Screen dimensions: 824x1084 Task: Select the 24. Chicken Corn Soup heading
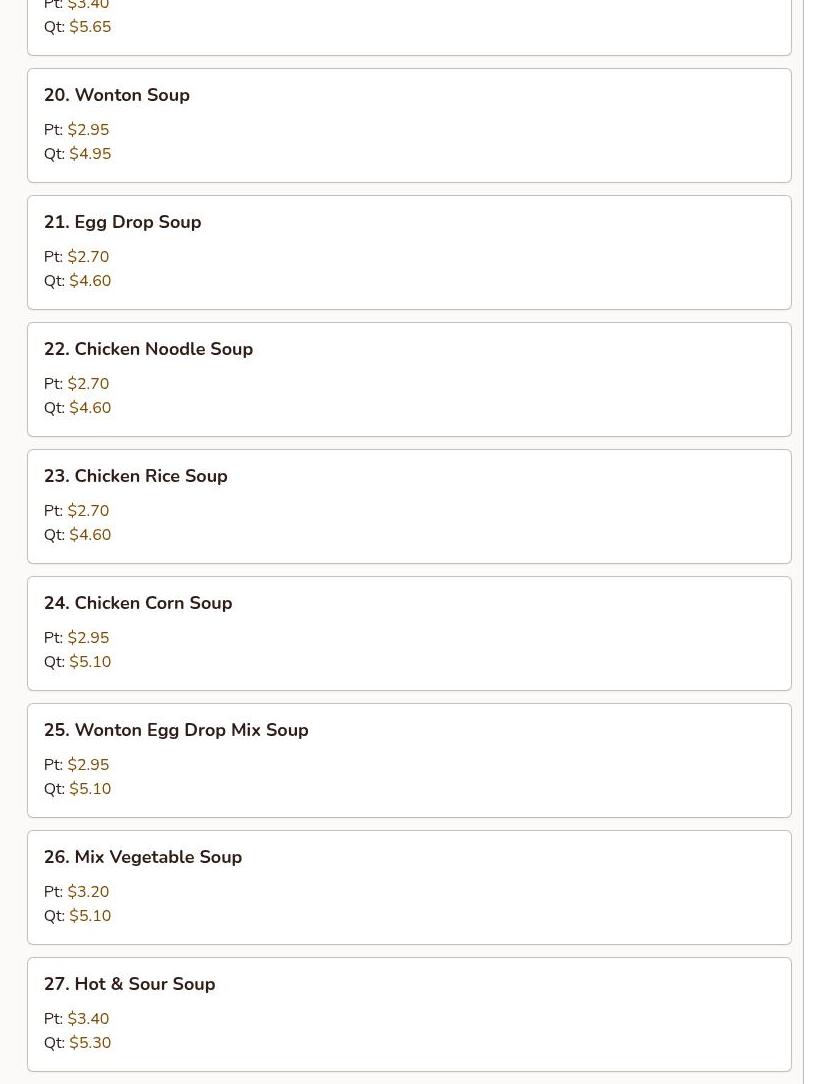[x=138, y=603]
